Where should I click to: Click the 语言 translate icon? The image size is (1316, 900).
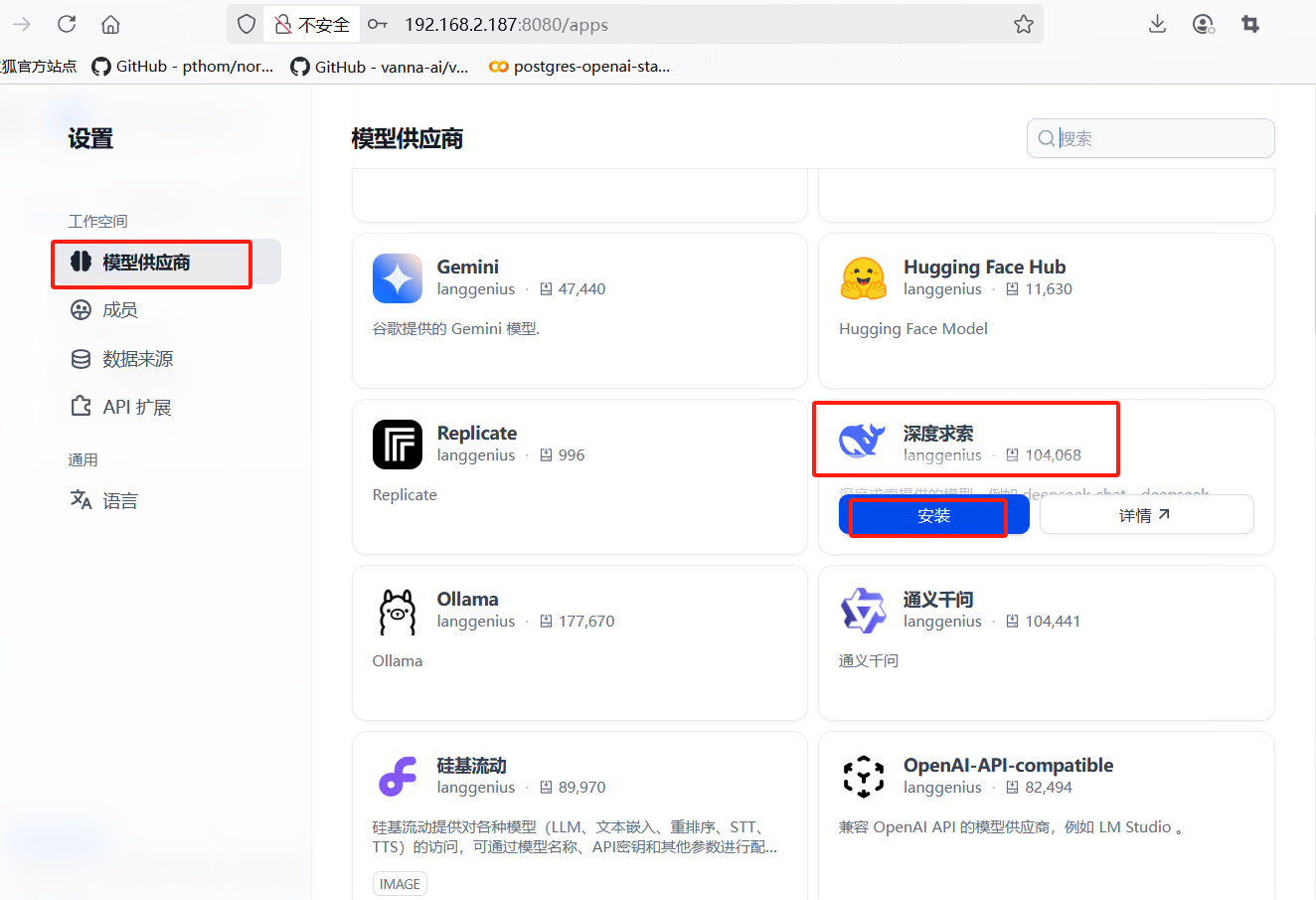(x=82, y=499)
